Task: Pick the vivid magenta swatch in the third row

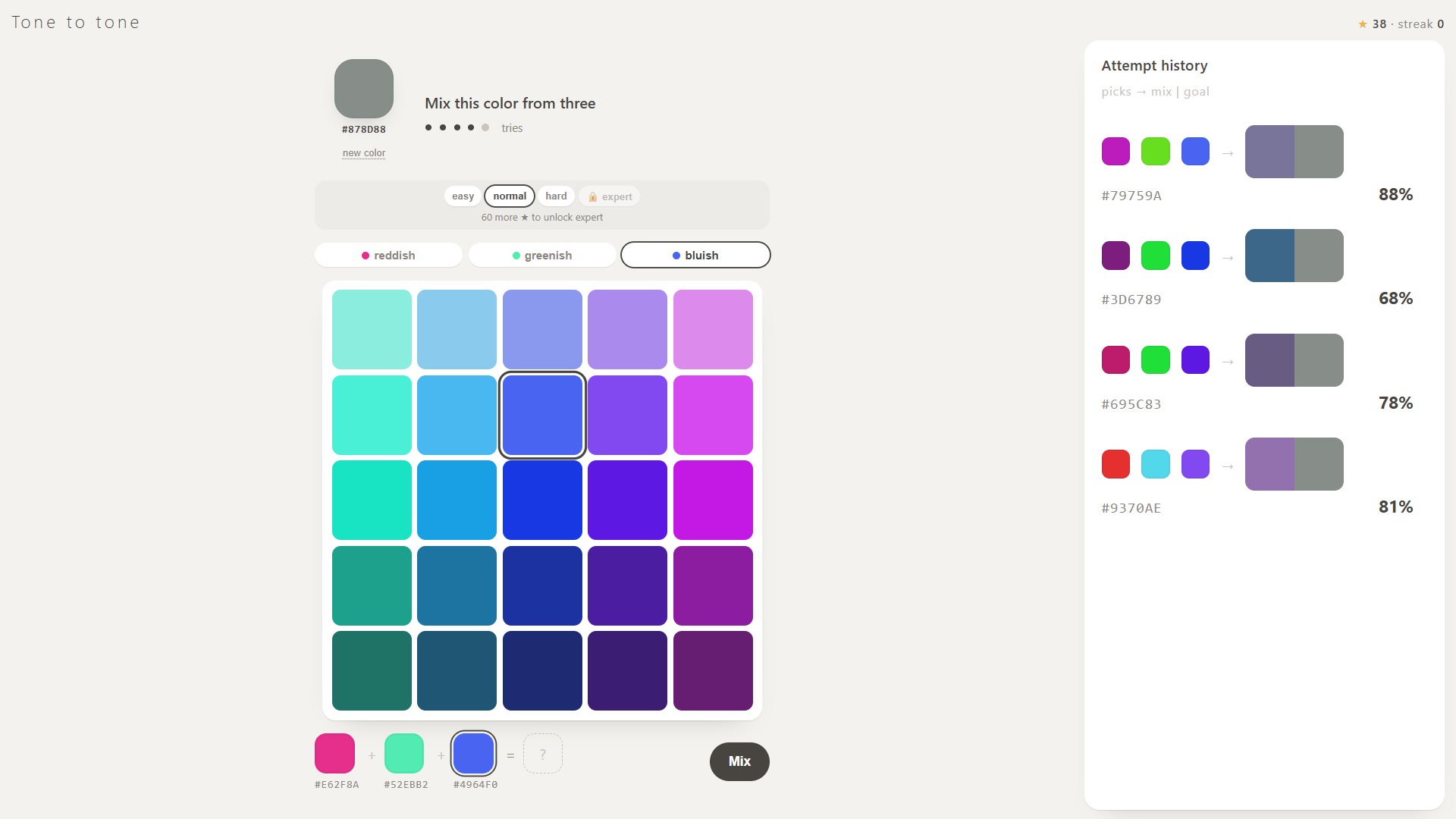Action: pyautogui.click(x=713, y=500)
